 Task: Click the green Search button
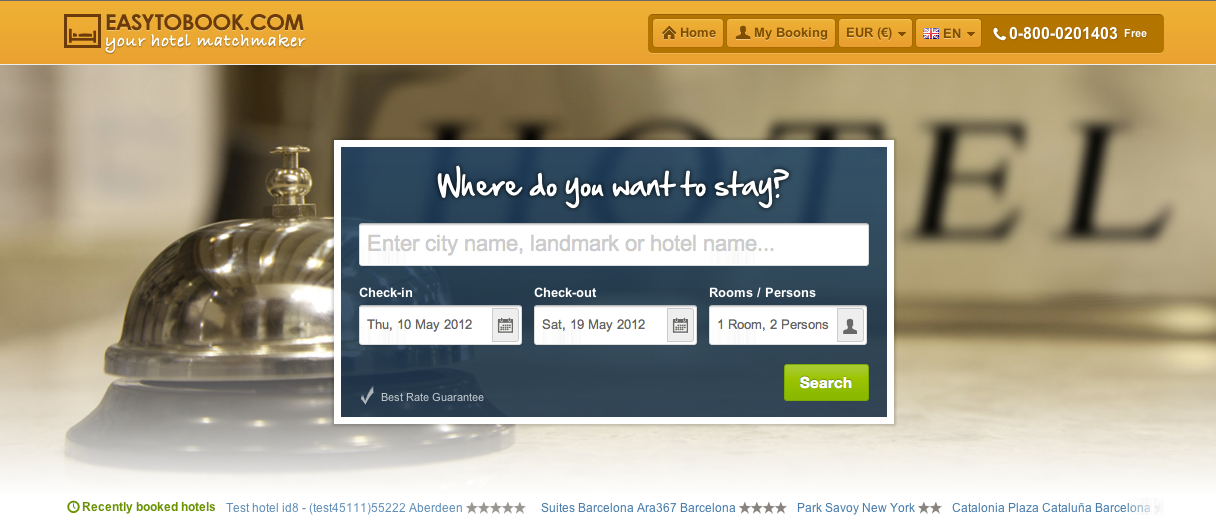(x=826, y=383)
